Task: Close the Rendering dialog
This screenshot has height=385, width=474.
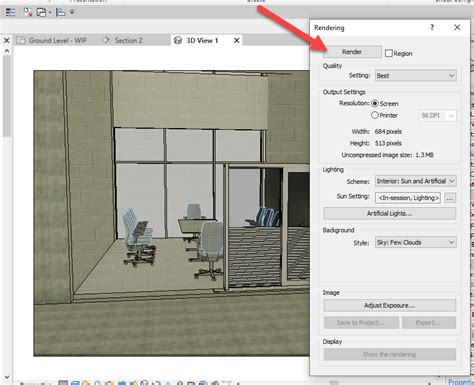Action: (x=457, y=27)
